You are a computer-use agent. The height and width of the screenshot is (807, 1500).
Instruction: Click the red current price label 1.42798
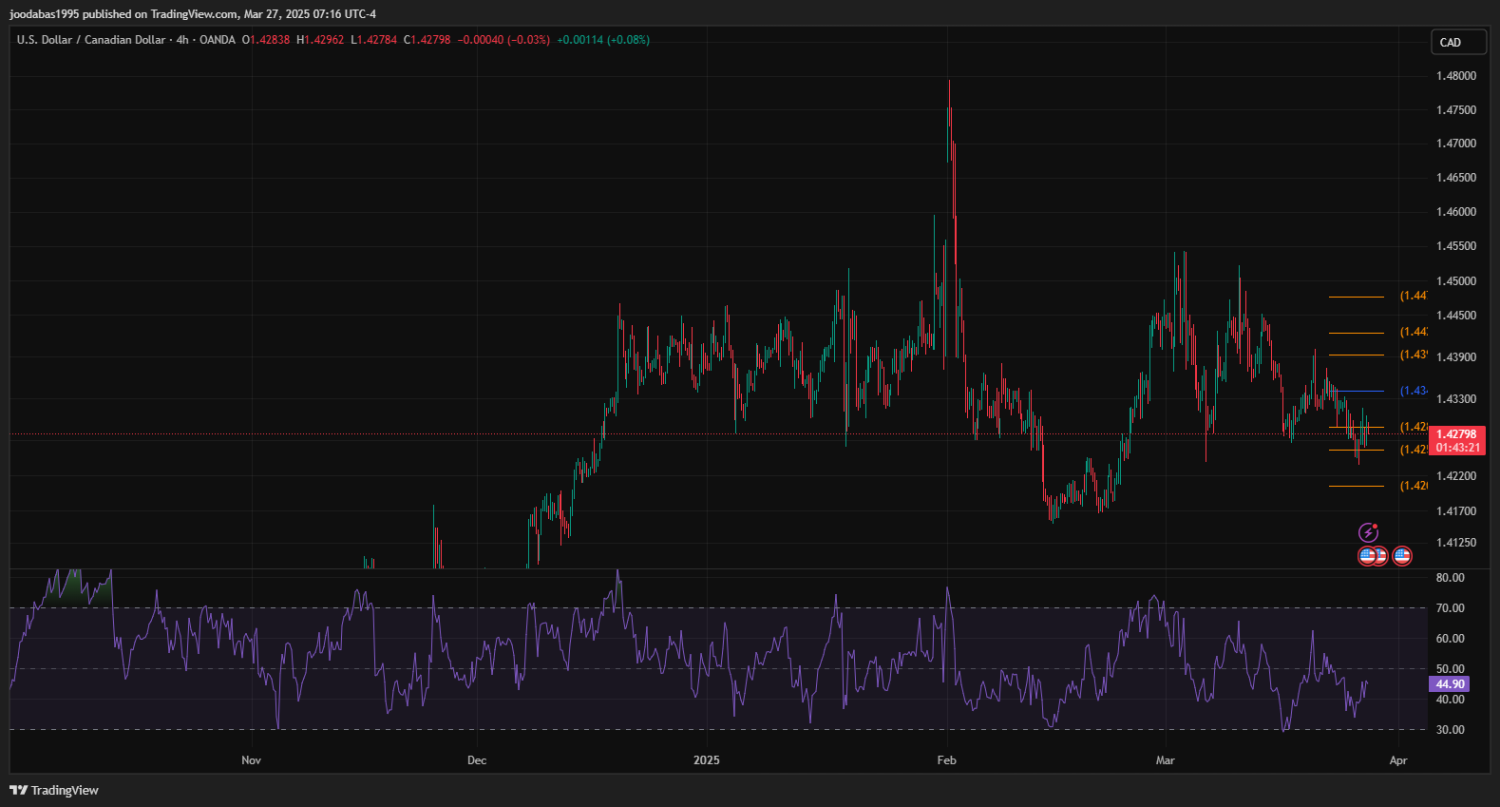pyautogui.click(x=1455, y=434)
